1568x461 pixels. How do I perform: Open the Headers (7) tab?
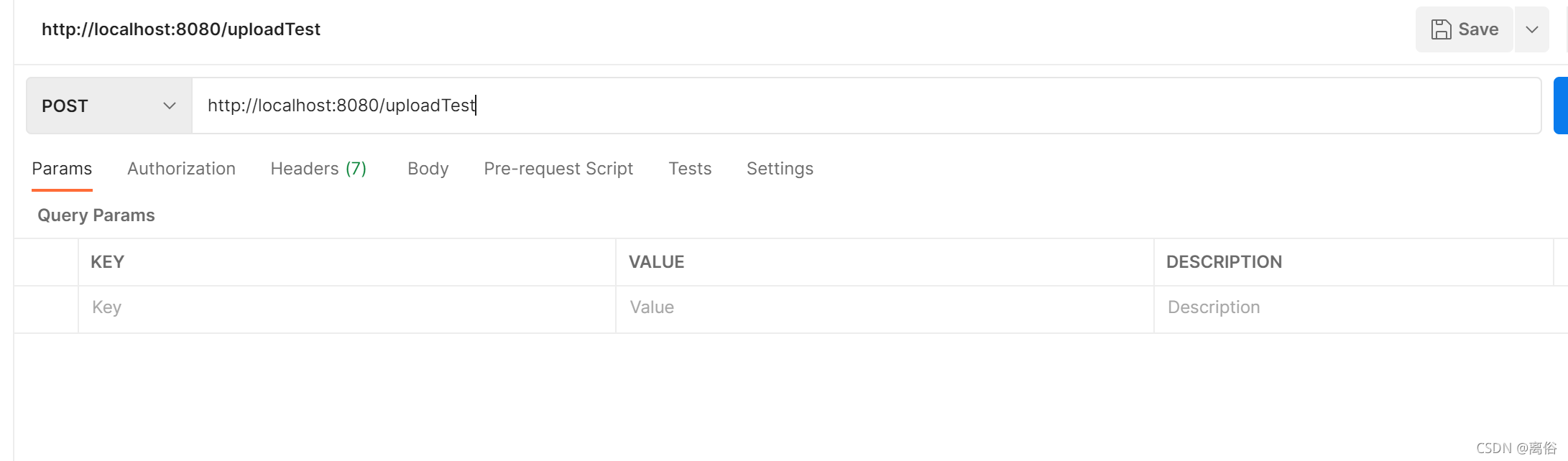pos(318,169)
